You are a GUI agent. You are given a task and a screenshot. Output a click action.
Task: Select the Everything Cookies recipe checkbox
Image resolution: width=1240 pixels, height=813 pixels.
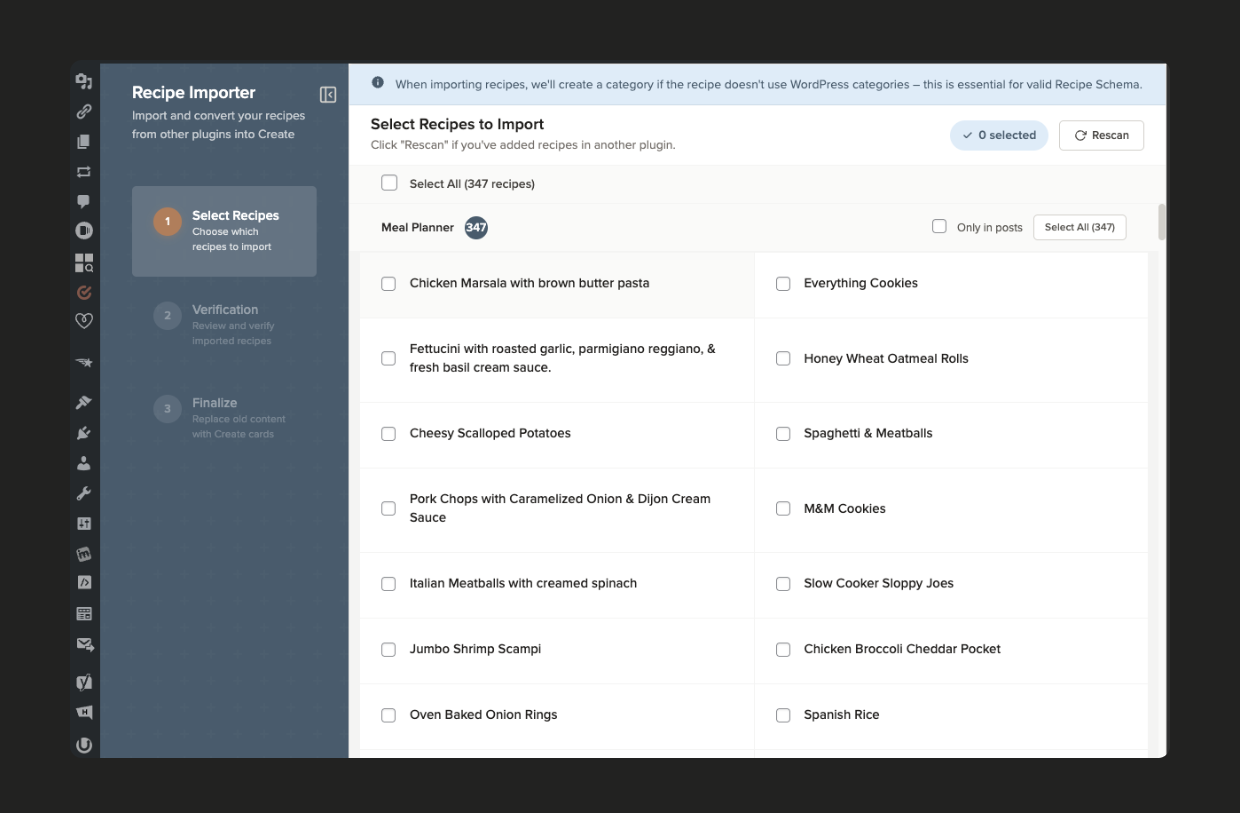pyautogui.click(x=784, y=282)
